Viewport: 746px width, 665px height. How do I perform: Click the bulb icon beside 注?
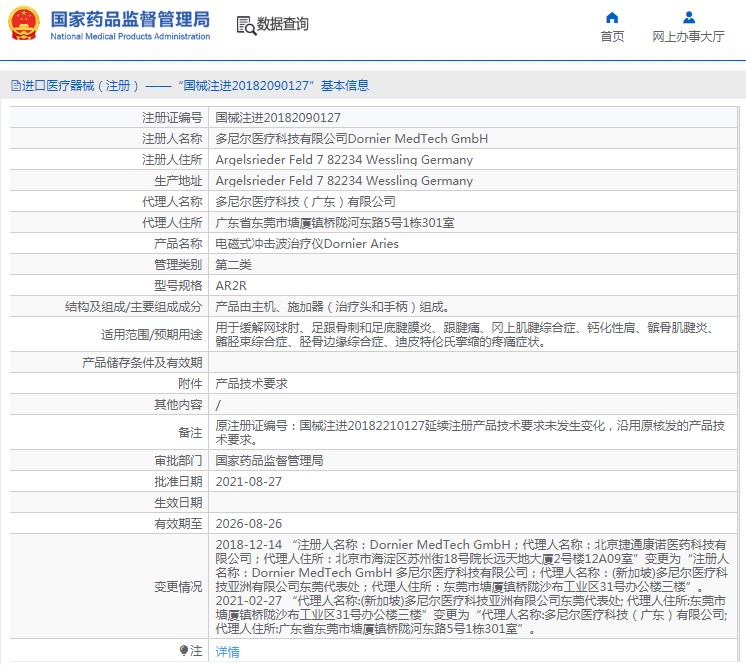[x=183, y=651]
